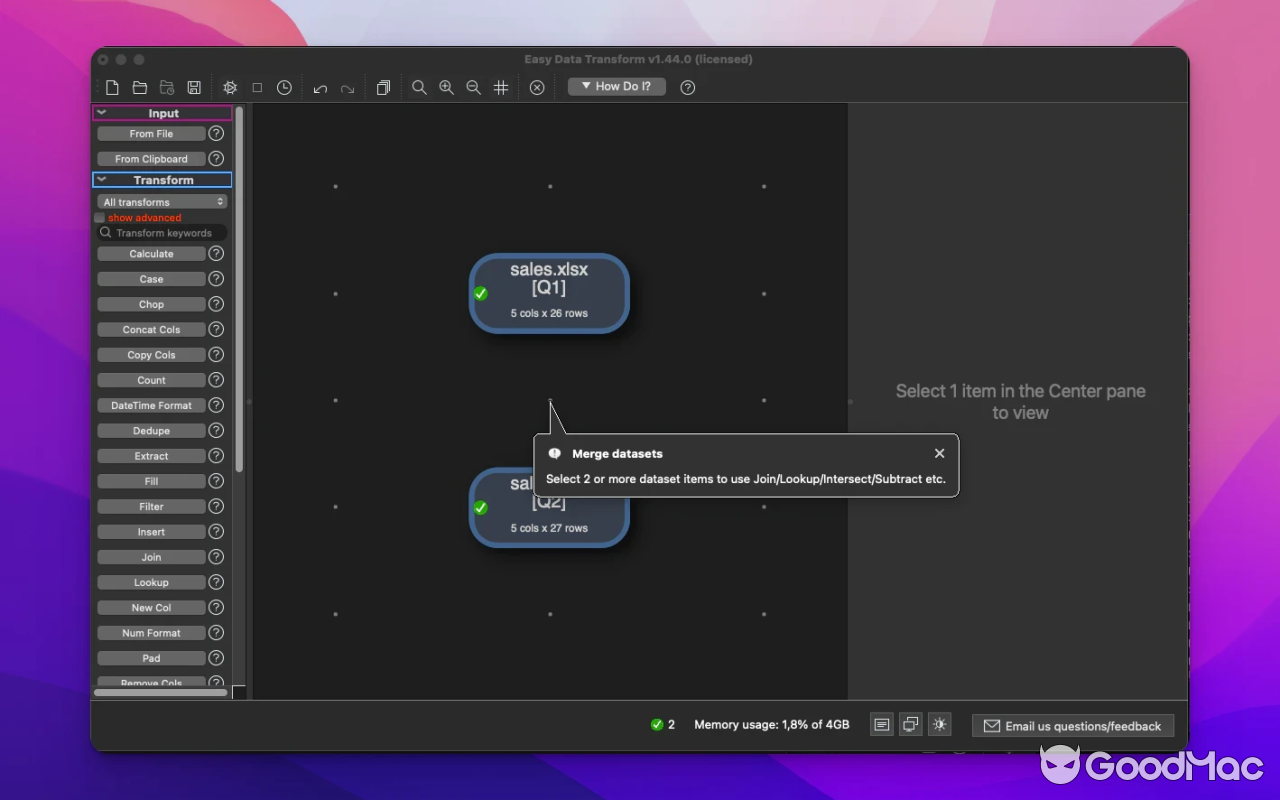Click the Join transform button
The image size is (1280, 800).
[151, 557]
